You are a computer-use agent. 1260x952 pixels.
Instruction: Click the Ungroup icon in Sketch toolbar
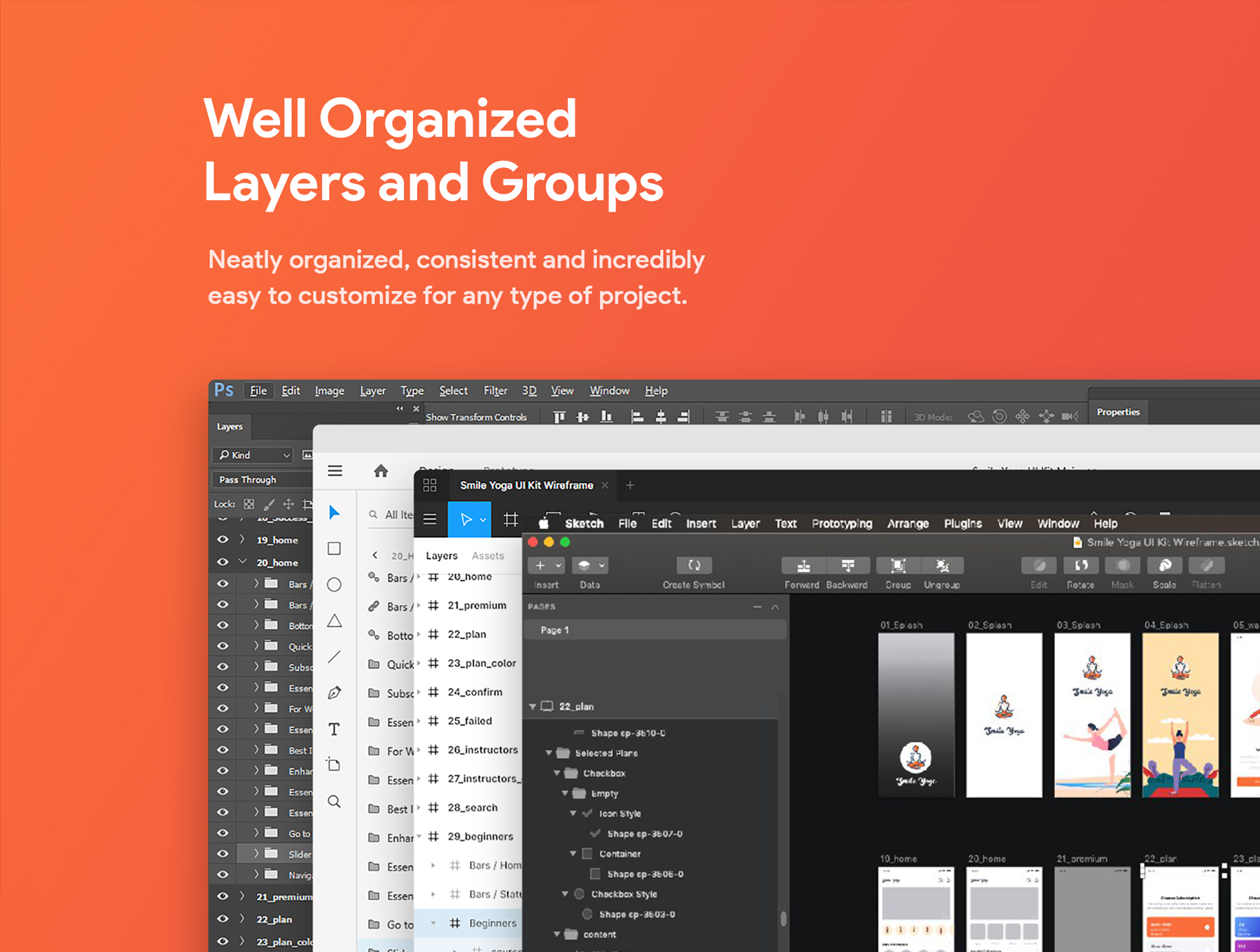pos(942,566)
